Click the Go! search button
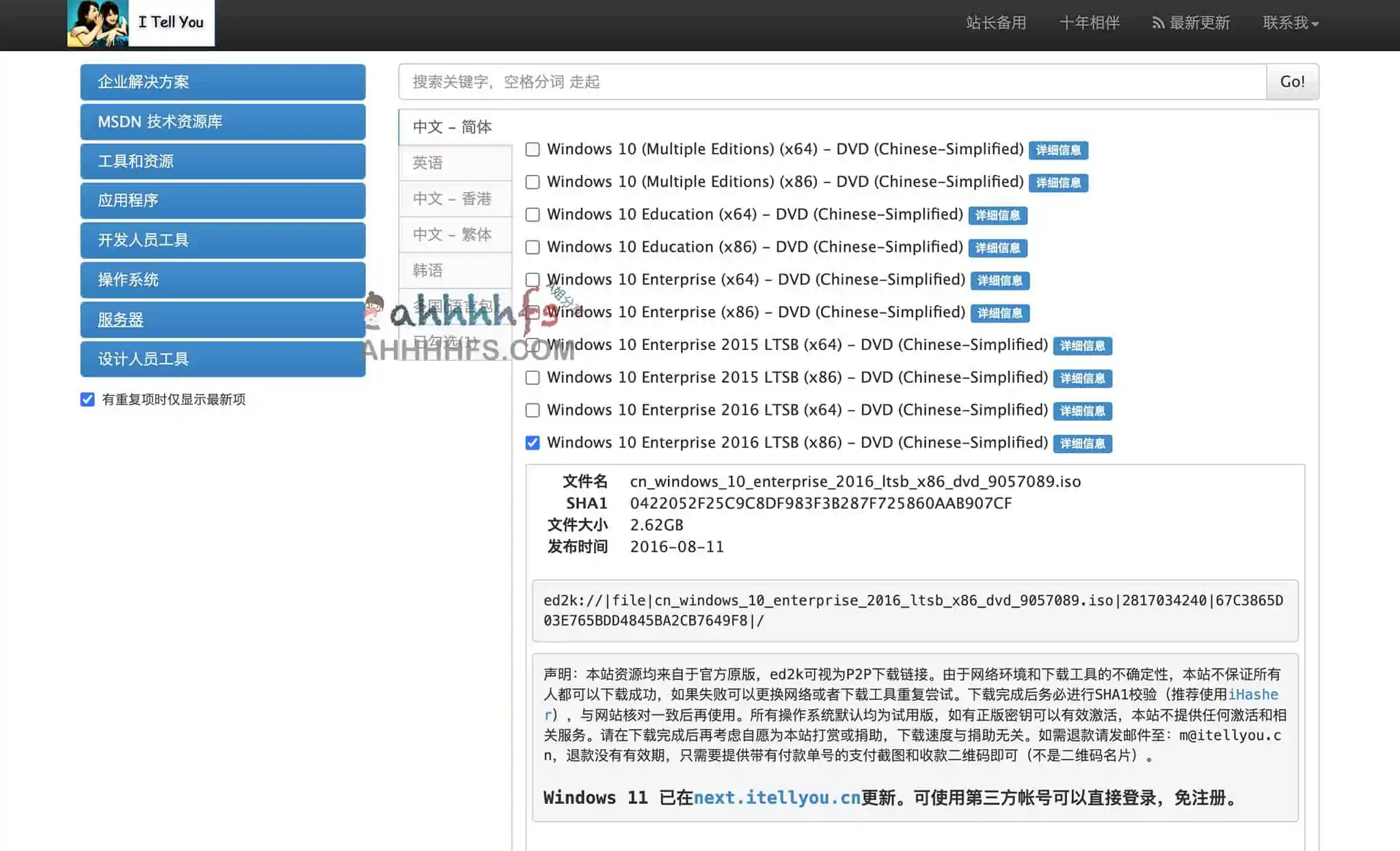This screenshot has width=1400, height=851. 1292,81
